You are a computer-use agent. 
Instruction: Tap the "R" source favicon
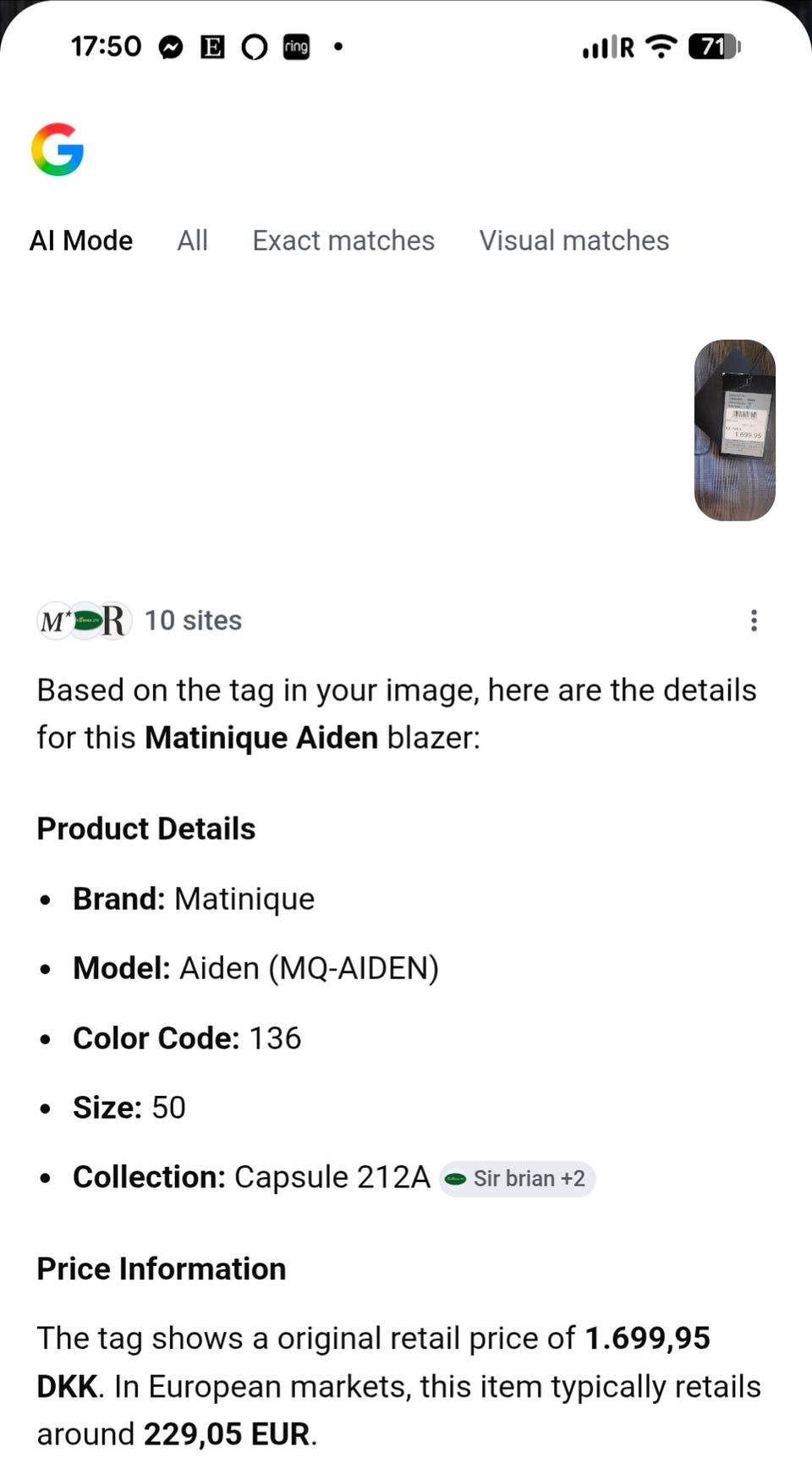click(x=114, y=621)
